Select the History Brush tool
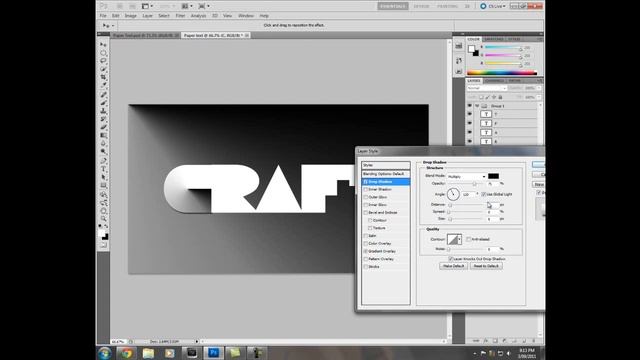The image size is (640, 360). click(x=103, y=119)
